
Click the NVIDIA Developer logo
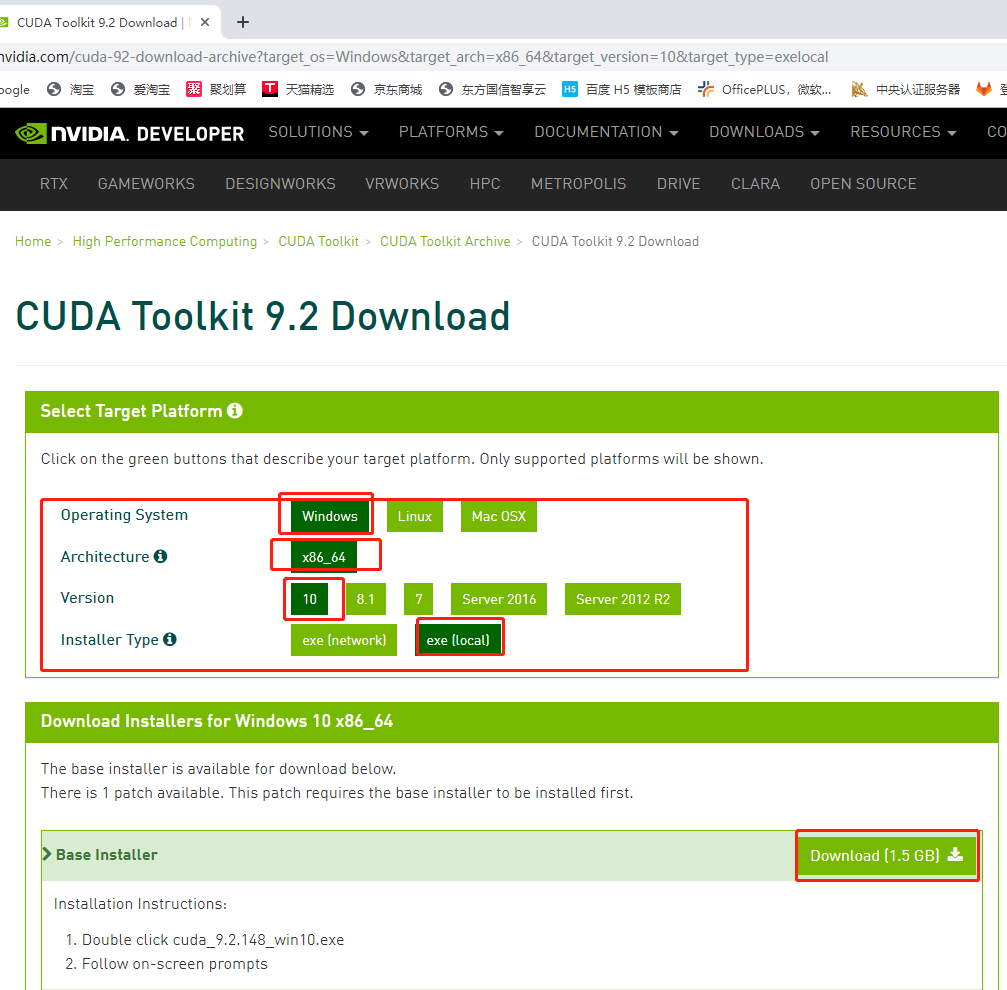pyautogui.click(x=129, y=134)
